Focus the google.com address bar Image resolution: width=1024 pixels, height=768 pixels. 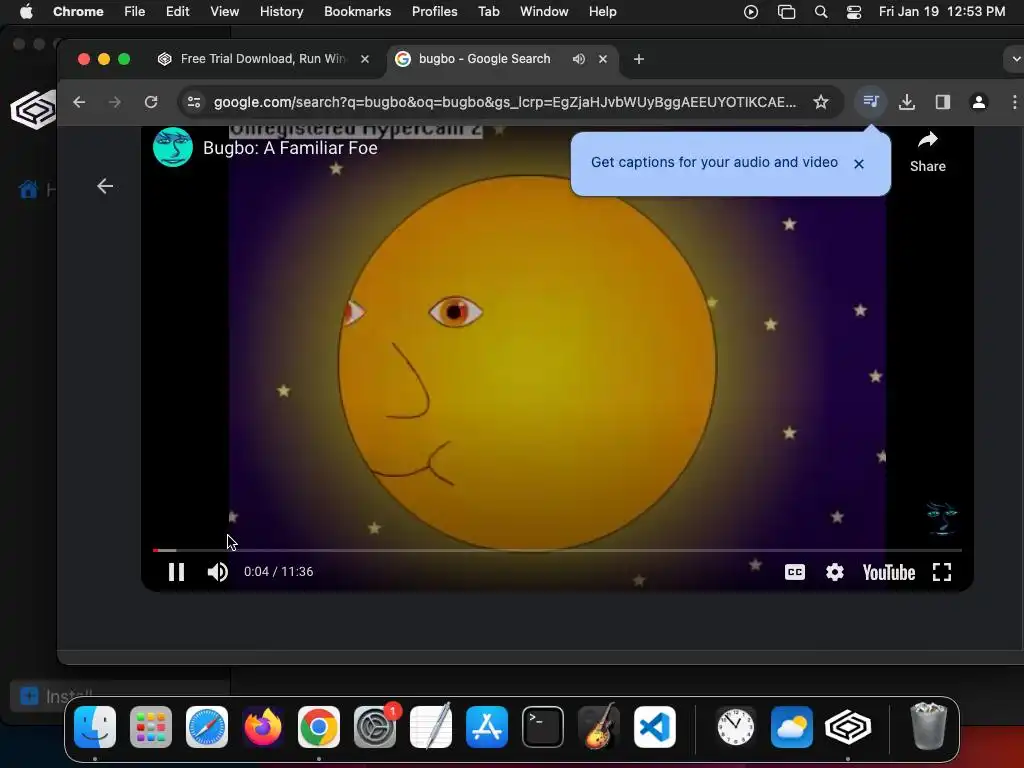[x=505, y=102]
